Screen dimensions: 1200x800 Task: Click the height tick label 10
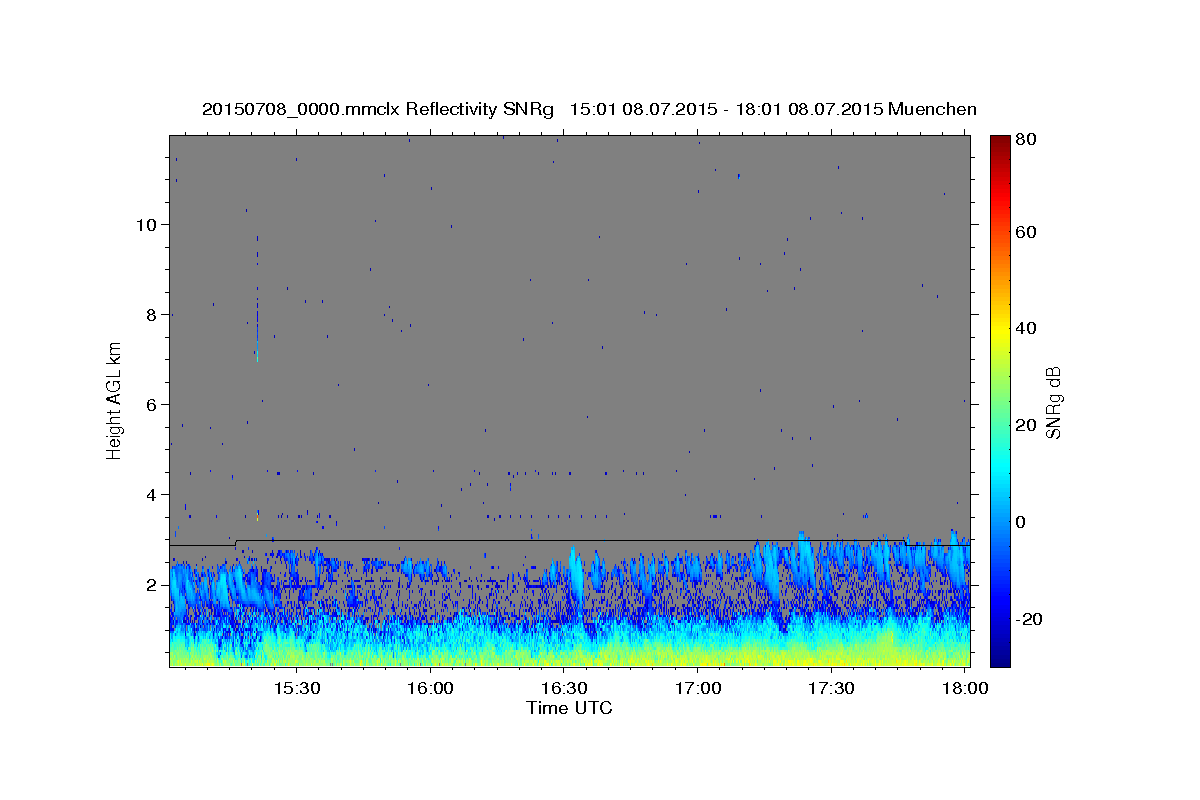pos(146,224)
